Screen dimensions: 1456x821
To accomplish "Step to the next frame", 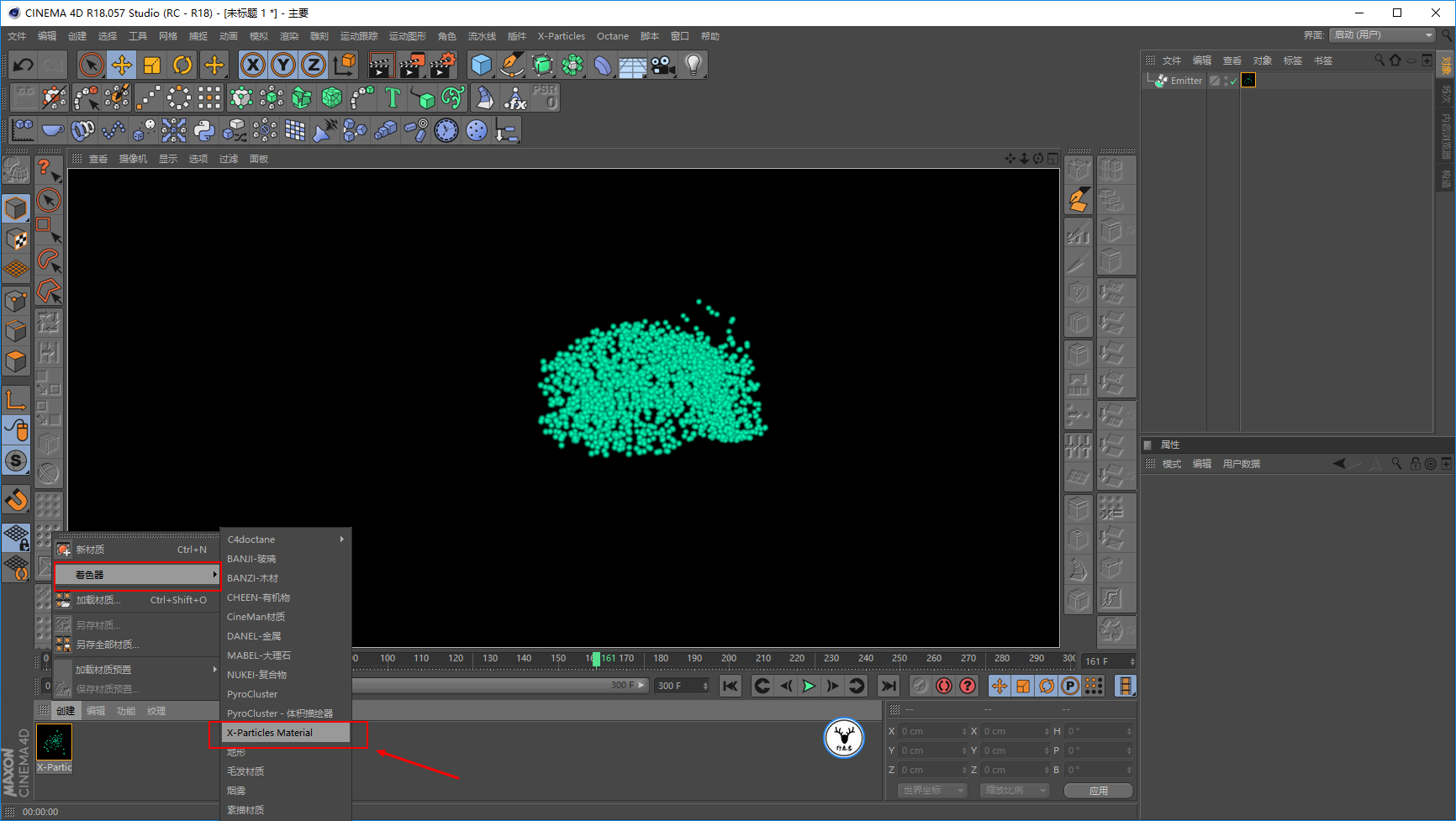I will (x=832, y=686).
